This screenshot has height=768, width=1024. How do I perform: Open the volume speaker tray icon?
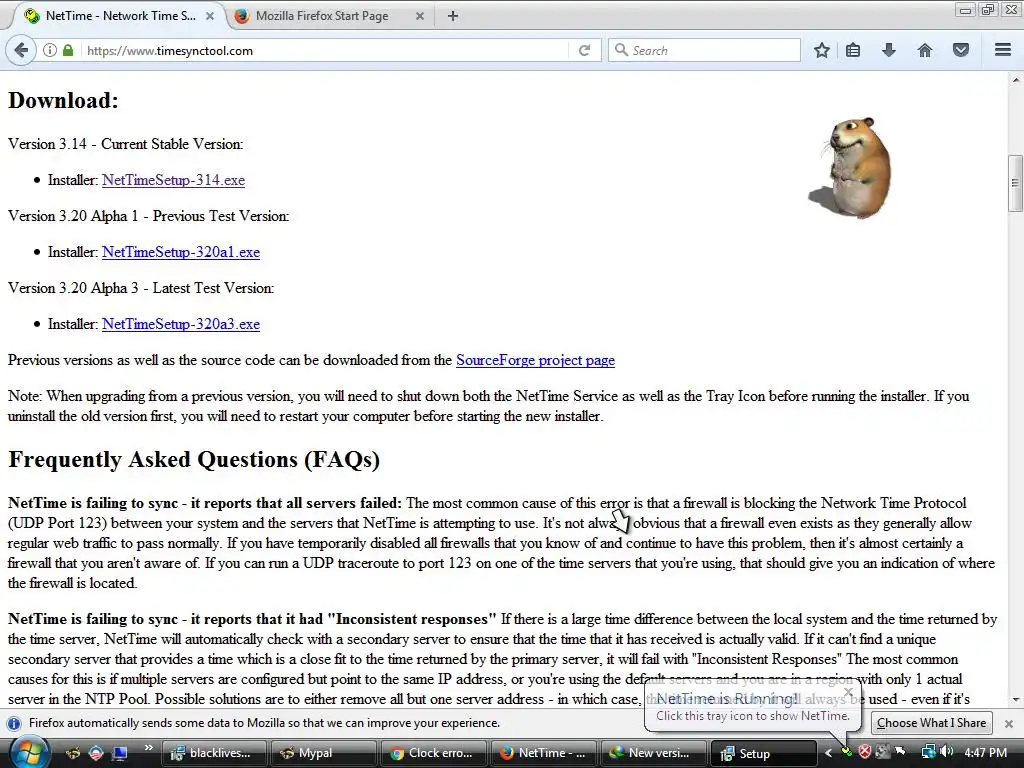(x=945, y=752)
